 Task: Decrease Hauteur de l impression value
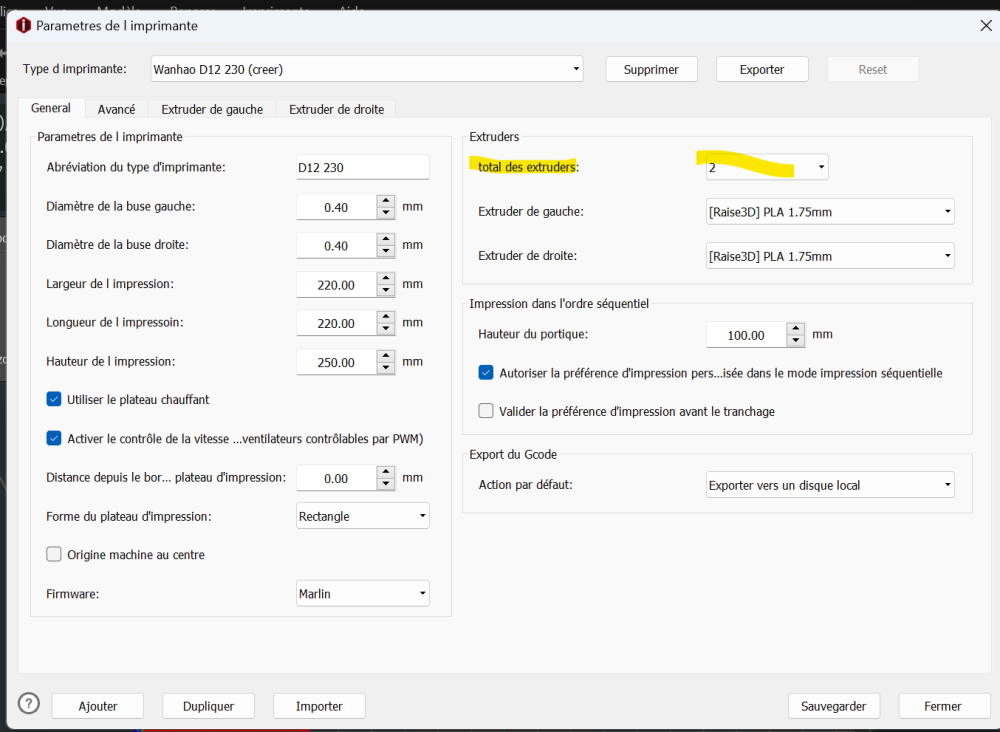coord(386,368)
